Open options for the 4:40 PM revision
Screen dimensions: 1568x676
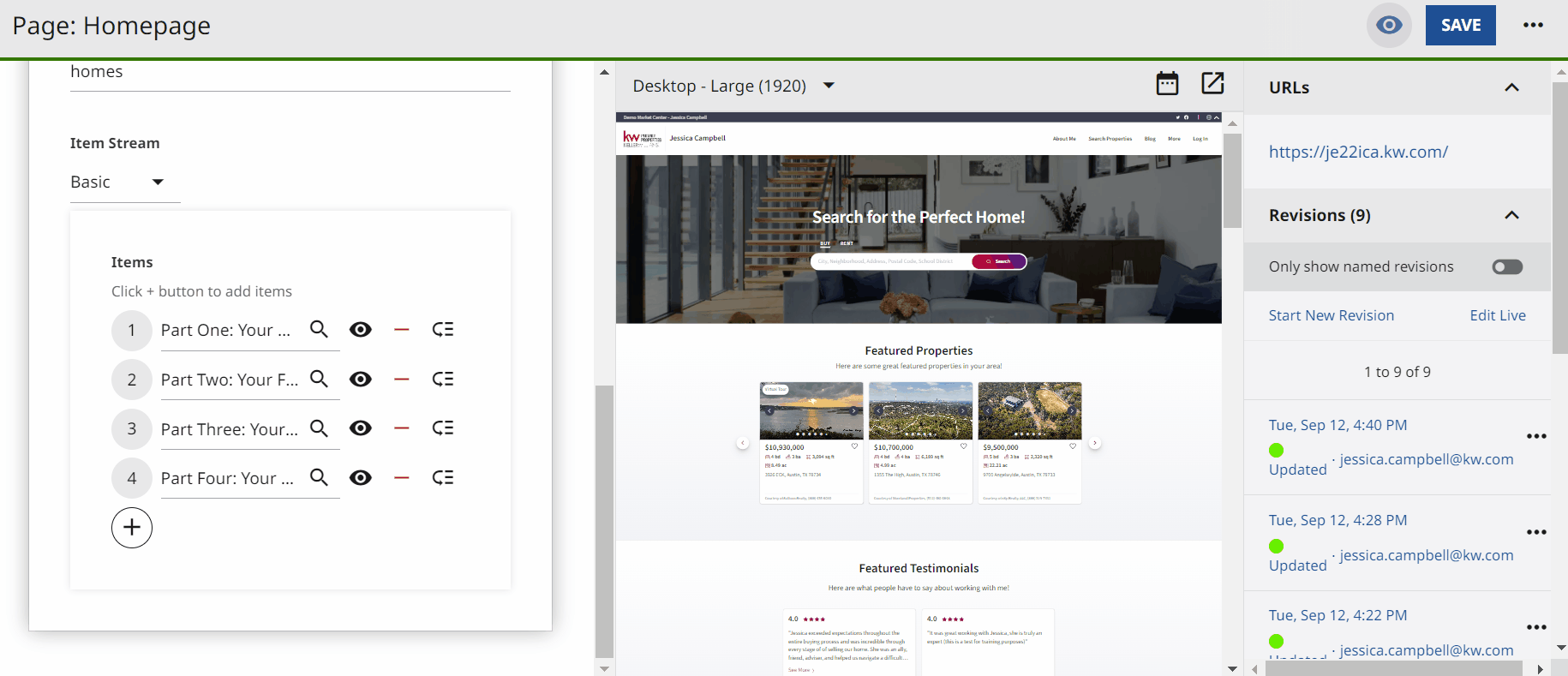click(x=1536, y=437)
